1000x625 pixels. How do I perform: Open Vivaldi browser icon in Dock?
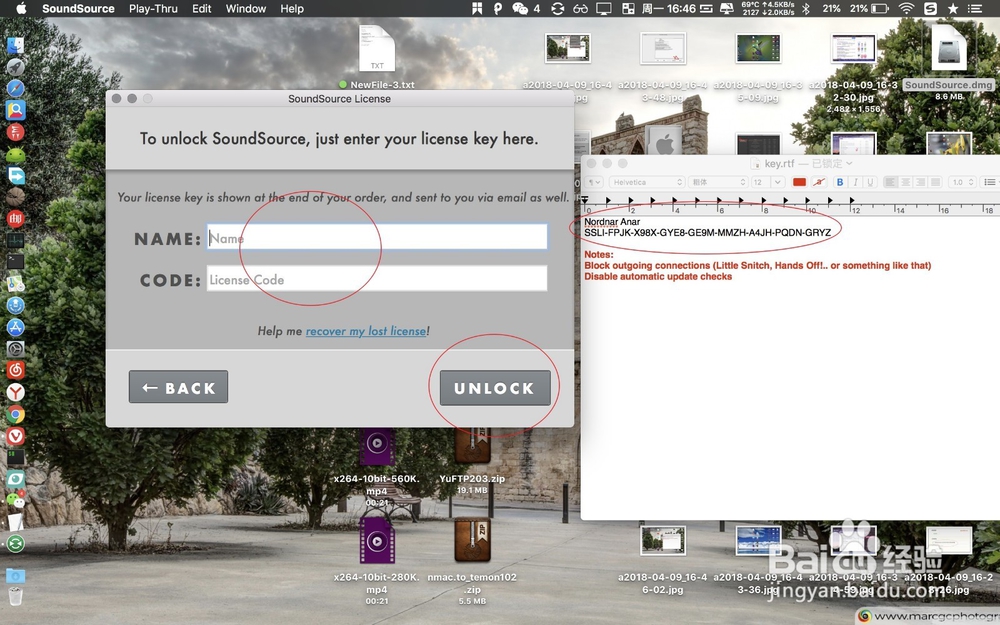click(x=15, y=436)
